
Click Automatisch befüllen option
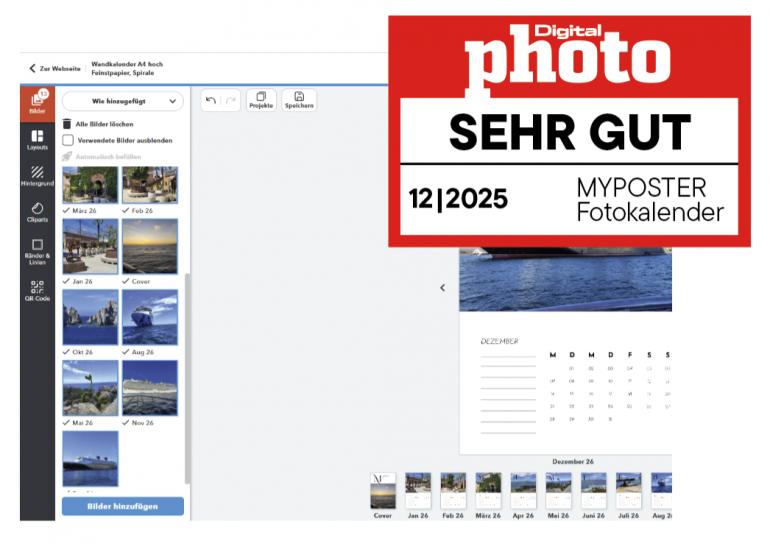pos(102,157)
